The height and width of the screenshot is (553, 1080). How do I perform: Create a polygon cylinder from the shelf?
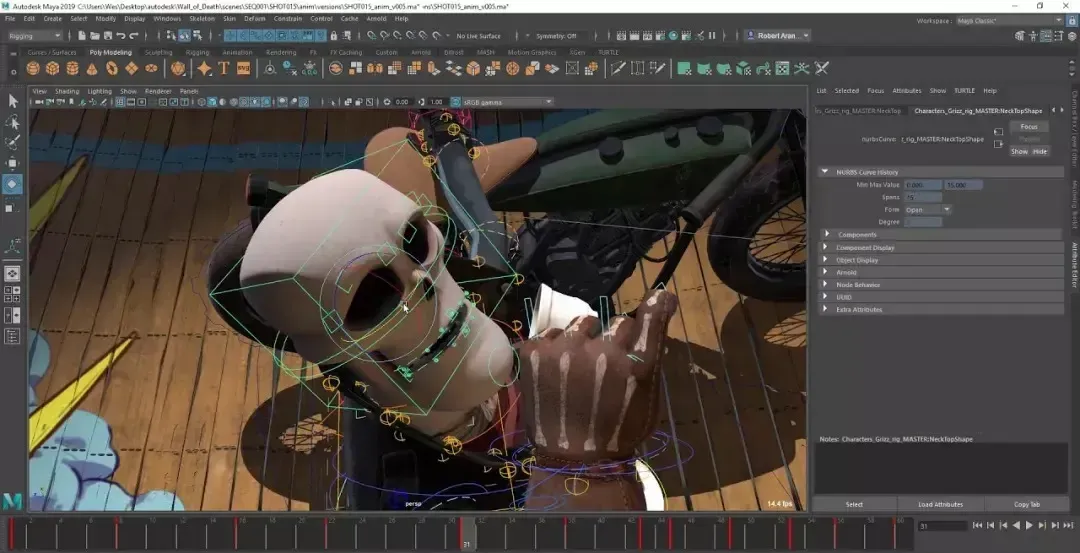(x=72, y=68)
